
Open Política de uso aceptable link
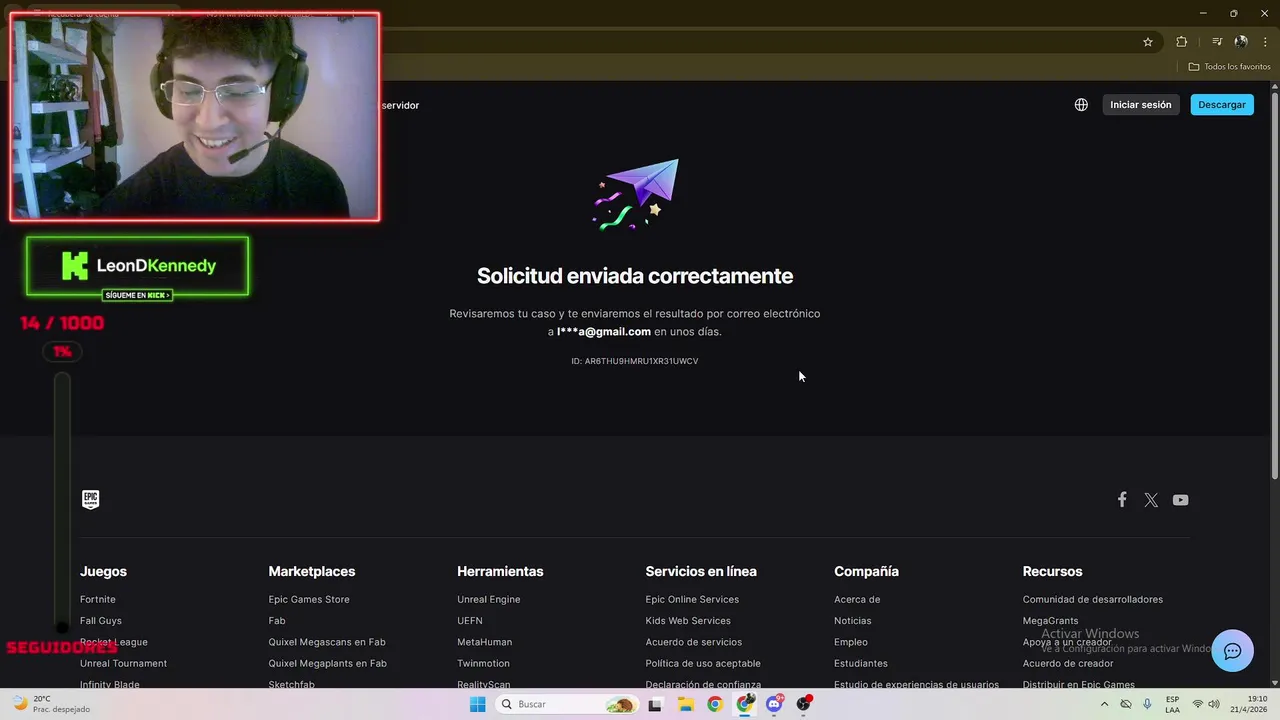703,663
